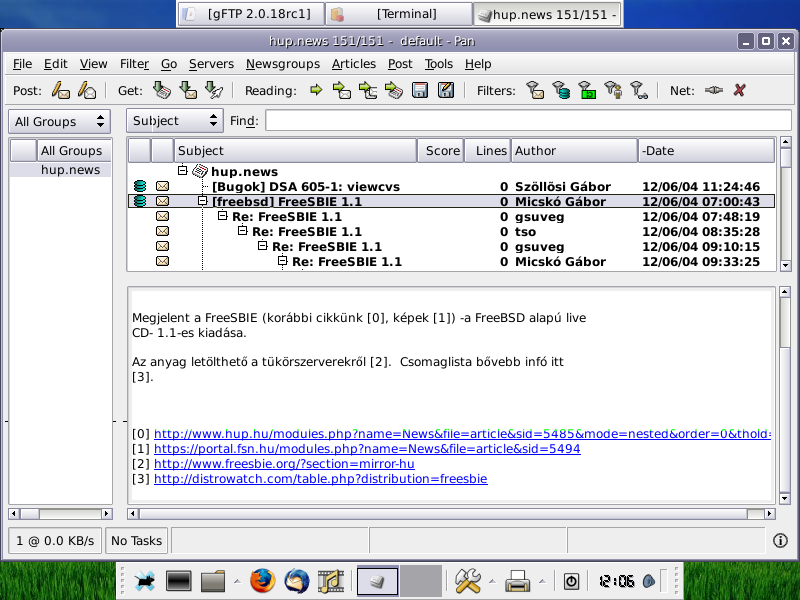Switch to the second workspace in pager
Viewport: 800px width, 600px height.
(421, 581)
